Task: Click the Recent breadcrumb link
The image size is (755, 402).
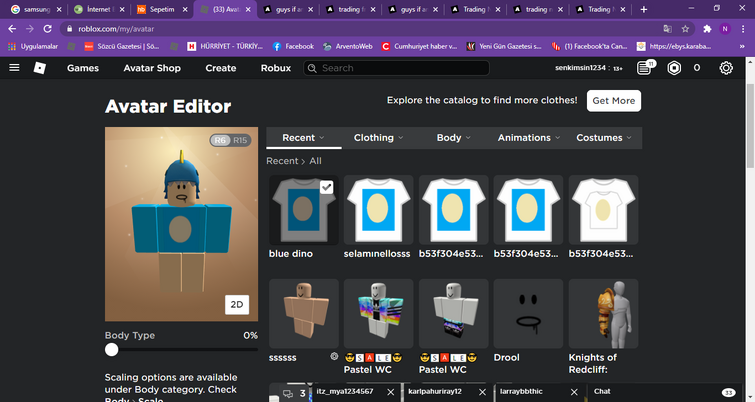Action: (x=282, y=161)
